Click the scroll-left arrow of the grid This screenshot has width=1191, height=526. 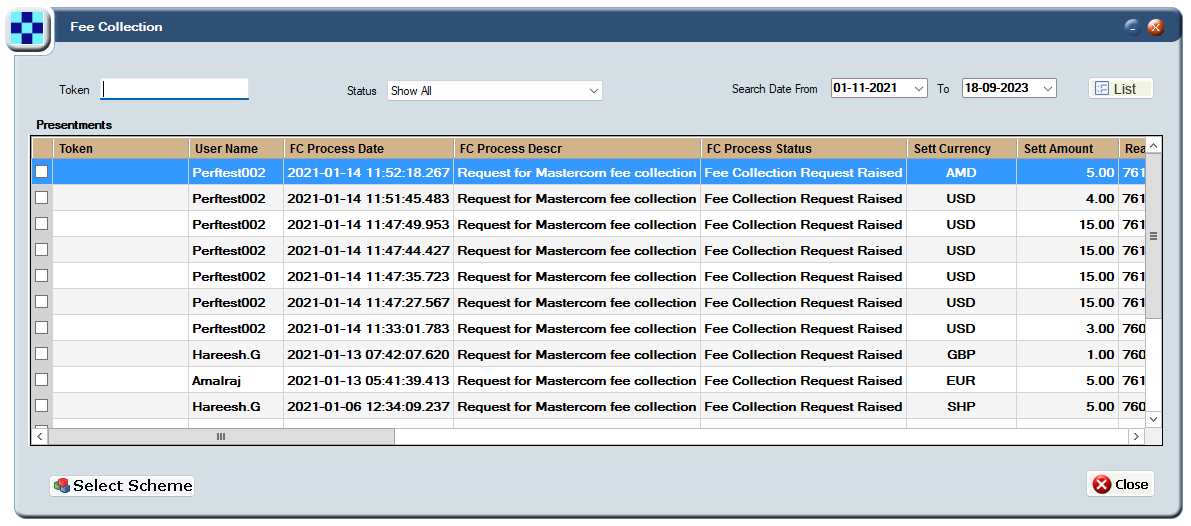(x=39, y=436)
